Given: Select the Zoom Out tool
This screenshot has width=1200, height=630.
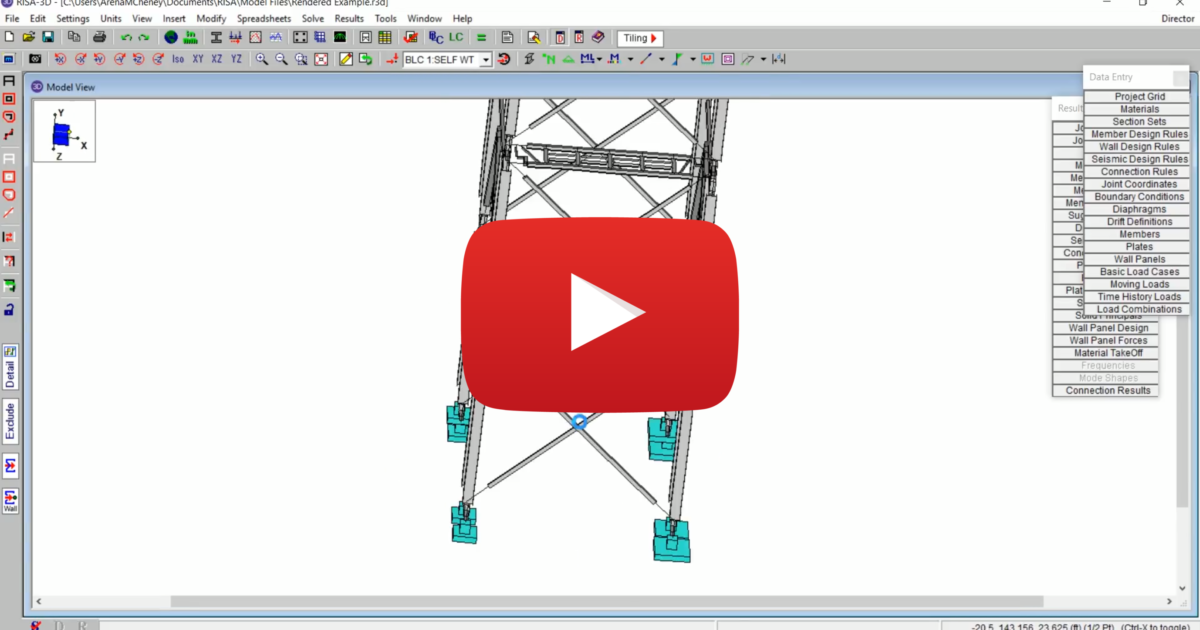Looking at the screenshot, I should click(282, 59).
